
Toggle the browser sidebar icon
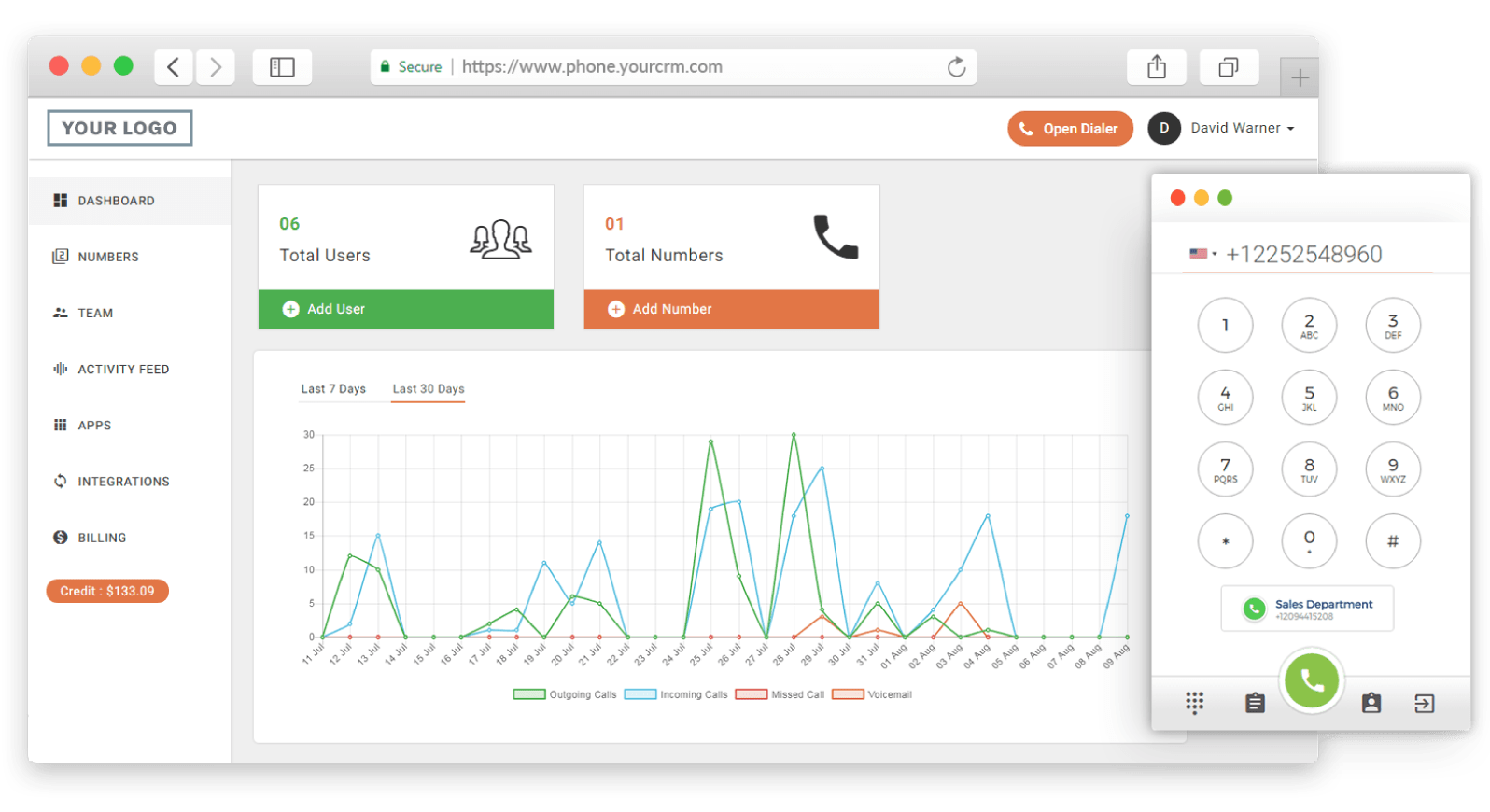[x=282, y=67]
